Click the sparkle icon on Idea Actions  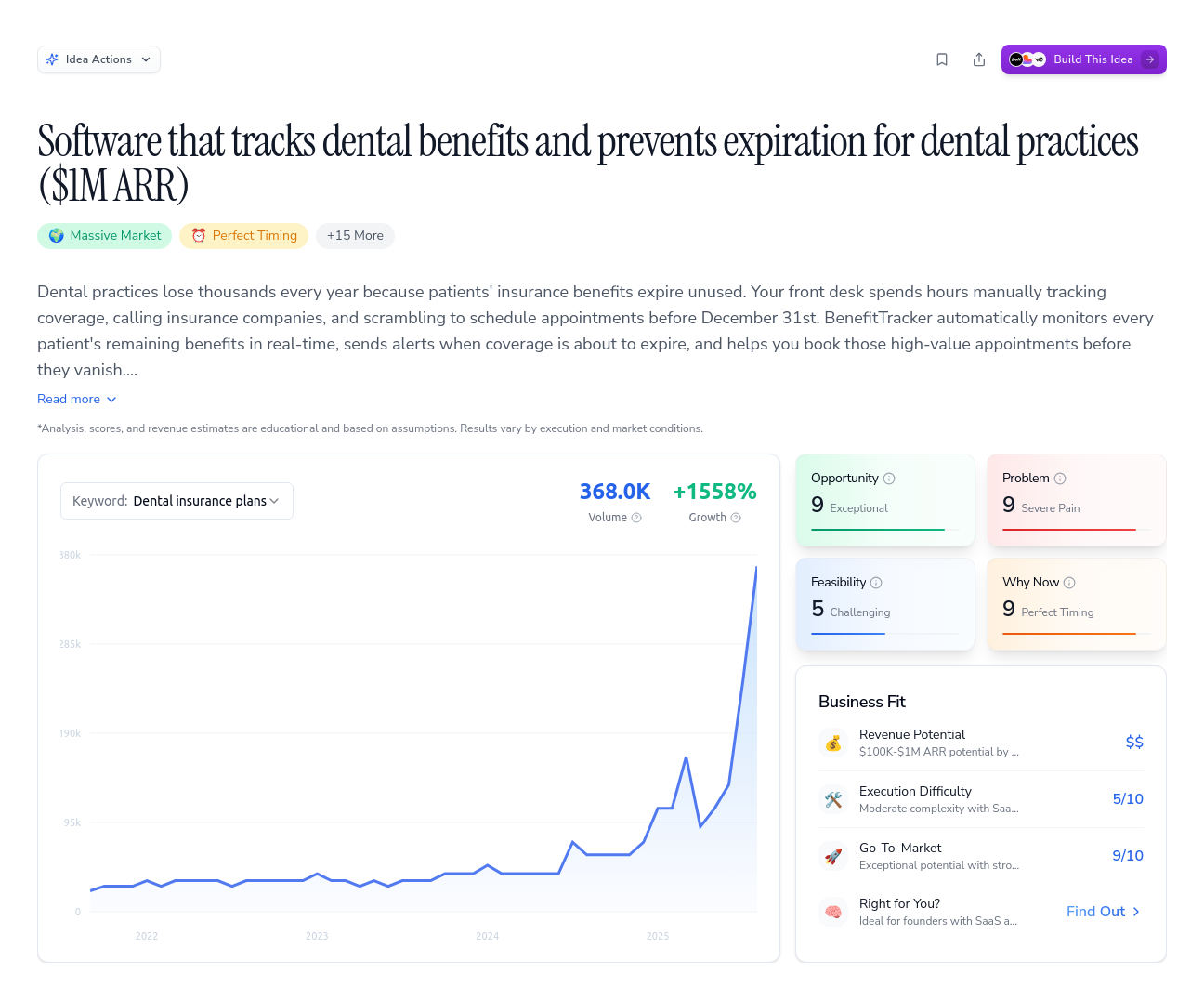click(x=53, y=59)
